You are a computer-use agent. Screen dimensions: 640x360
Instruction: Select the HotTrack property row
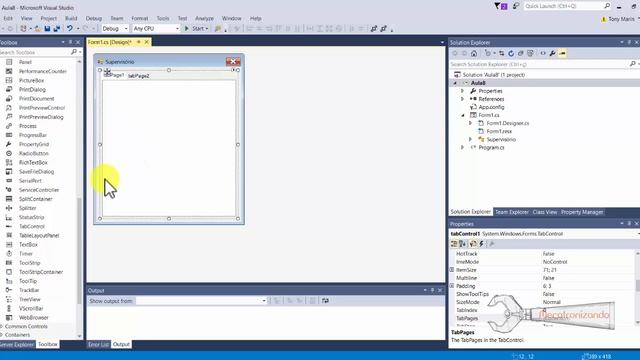tap(543, 253)
